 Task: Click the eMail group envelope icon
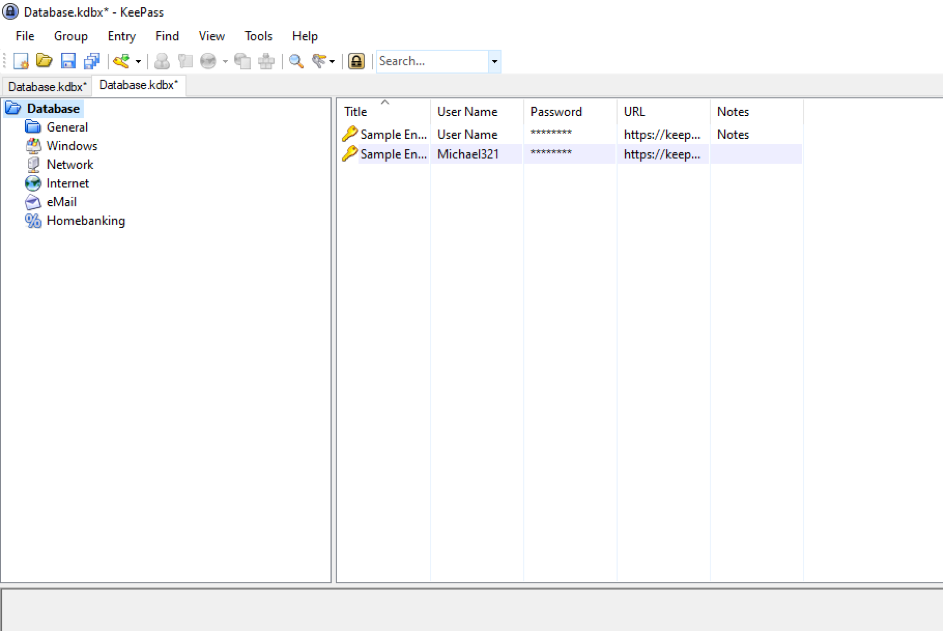(33, 202)
